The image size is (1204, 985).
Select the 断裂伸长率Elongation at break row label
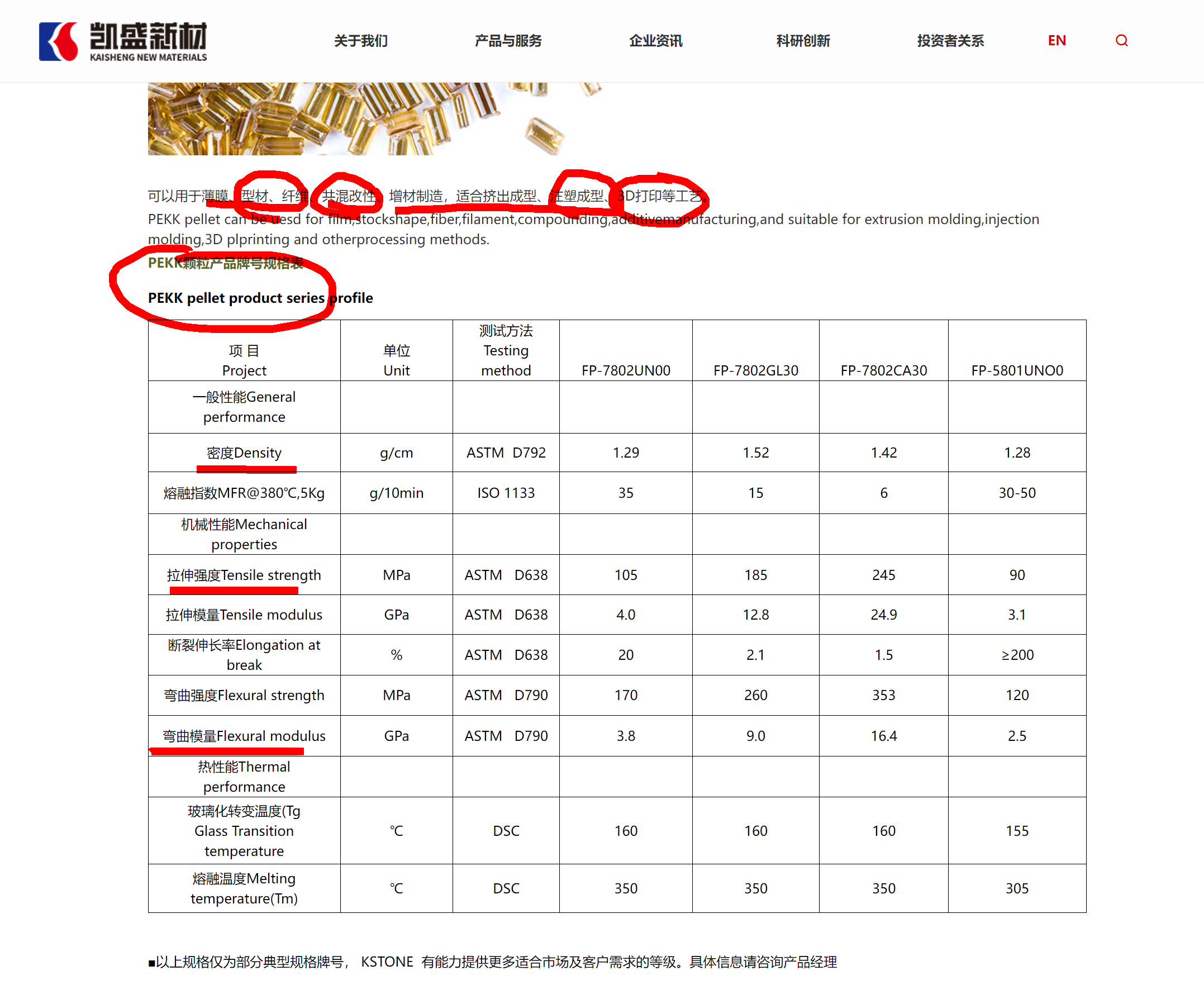244,655
